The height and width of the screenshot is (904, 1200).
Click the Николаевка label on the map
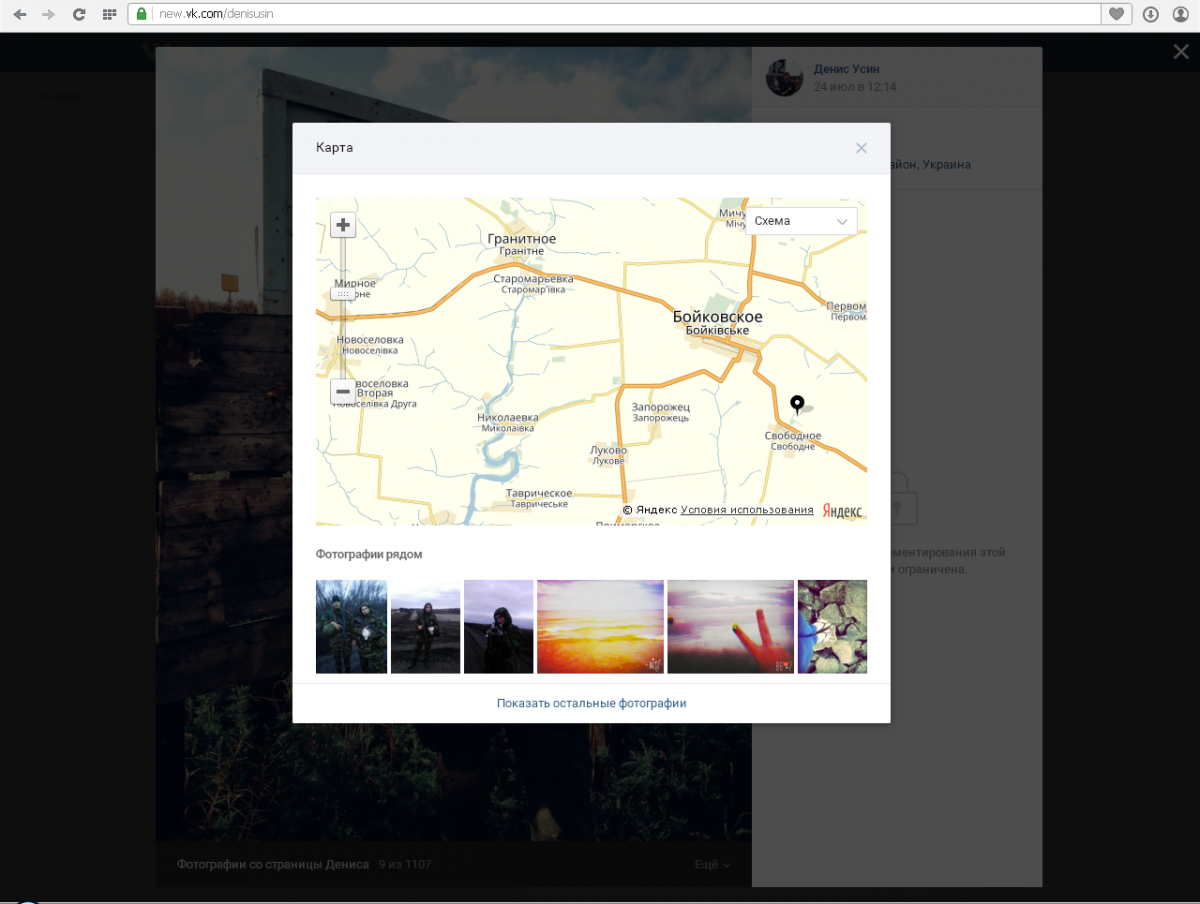tap(508, 417)
